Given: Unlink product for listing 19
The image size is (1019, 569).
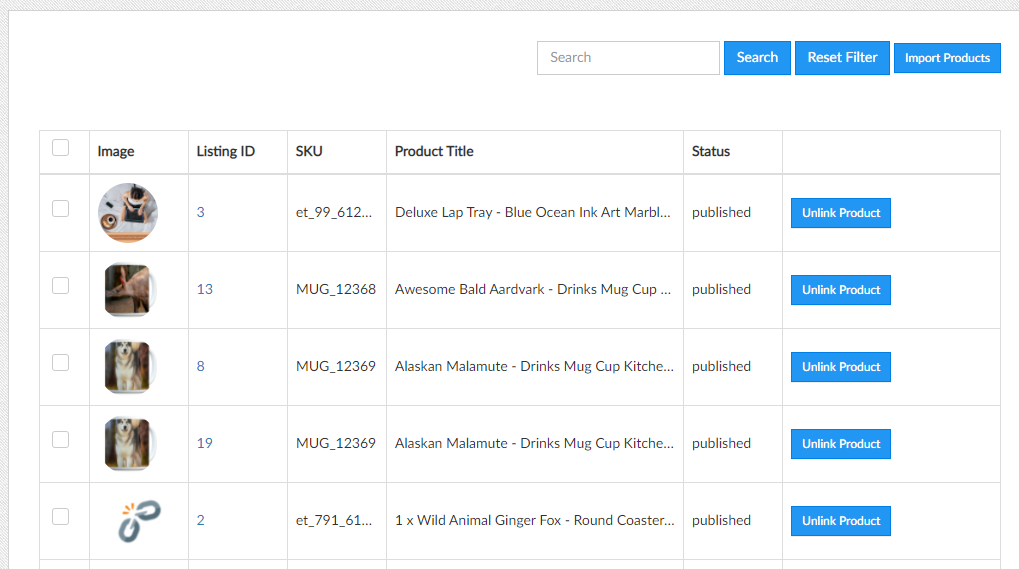Looking at the screenshot, I should (x=840, y=444).
